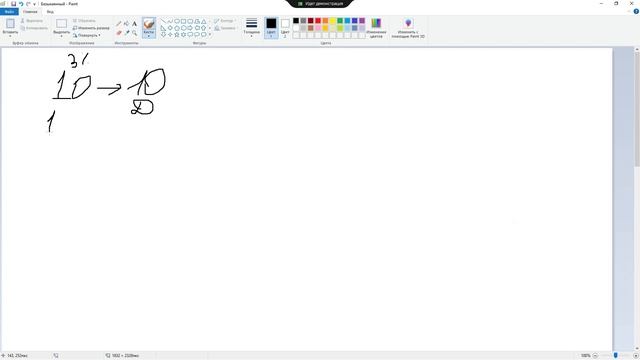The width and height of the screenshot is (640, 360).
Task: Activate Color 1 (Цвет 1) black box
Action: tap(271, 24)
